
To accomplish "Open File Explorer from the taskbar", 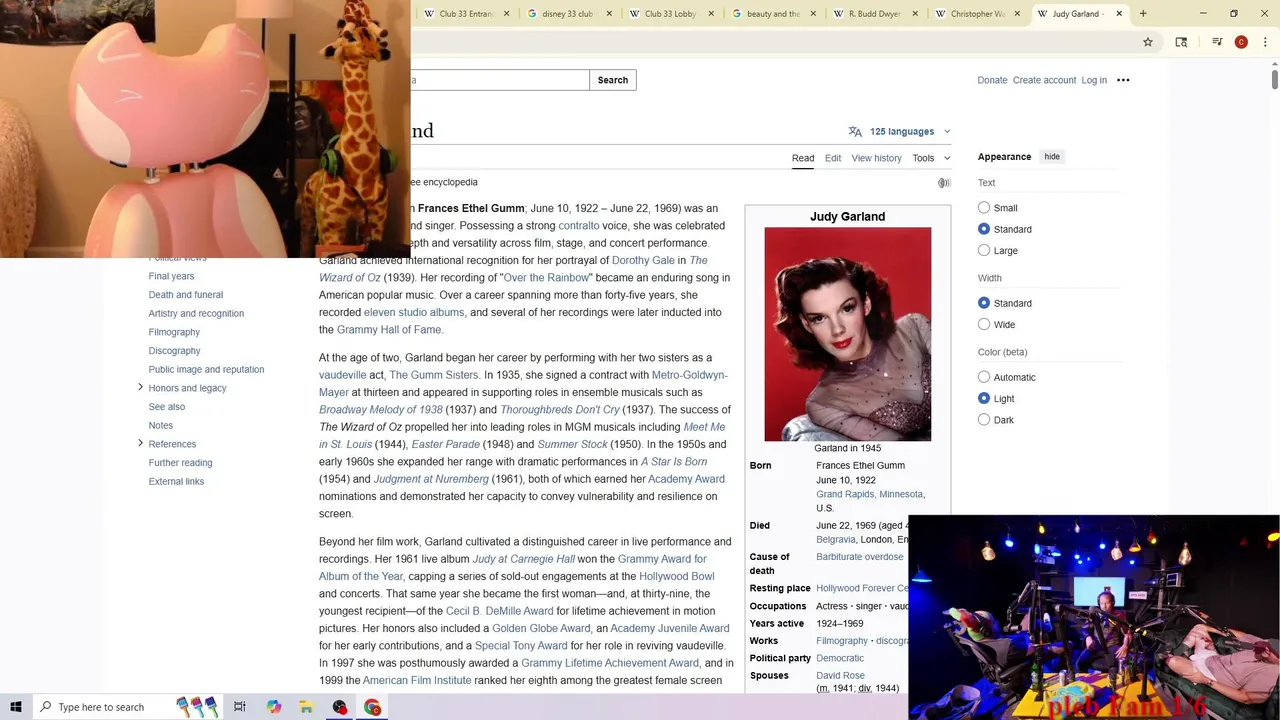I will pyautogui.click(x=307, y=707).
